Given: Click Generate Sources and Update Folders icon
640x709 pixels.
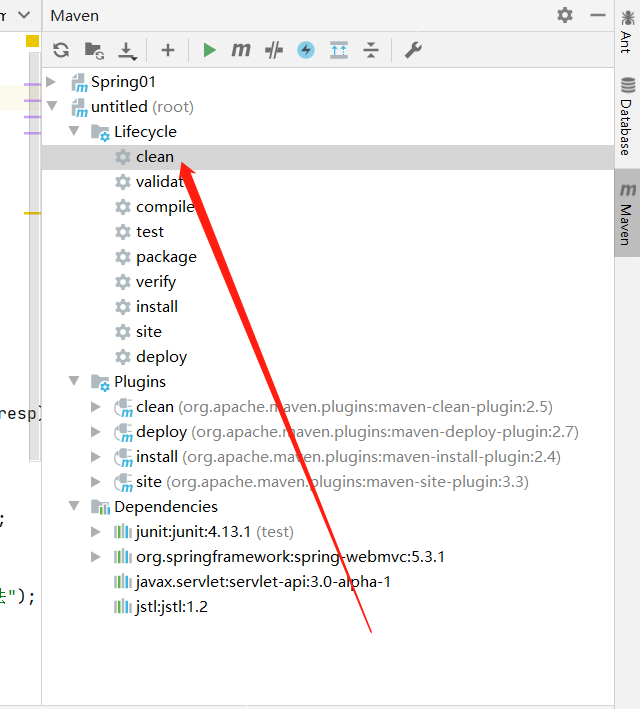Looking at the screenshot, I should [x=95, y=50].
